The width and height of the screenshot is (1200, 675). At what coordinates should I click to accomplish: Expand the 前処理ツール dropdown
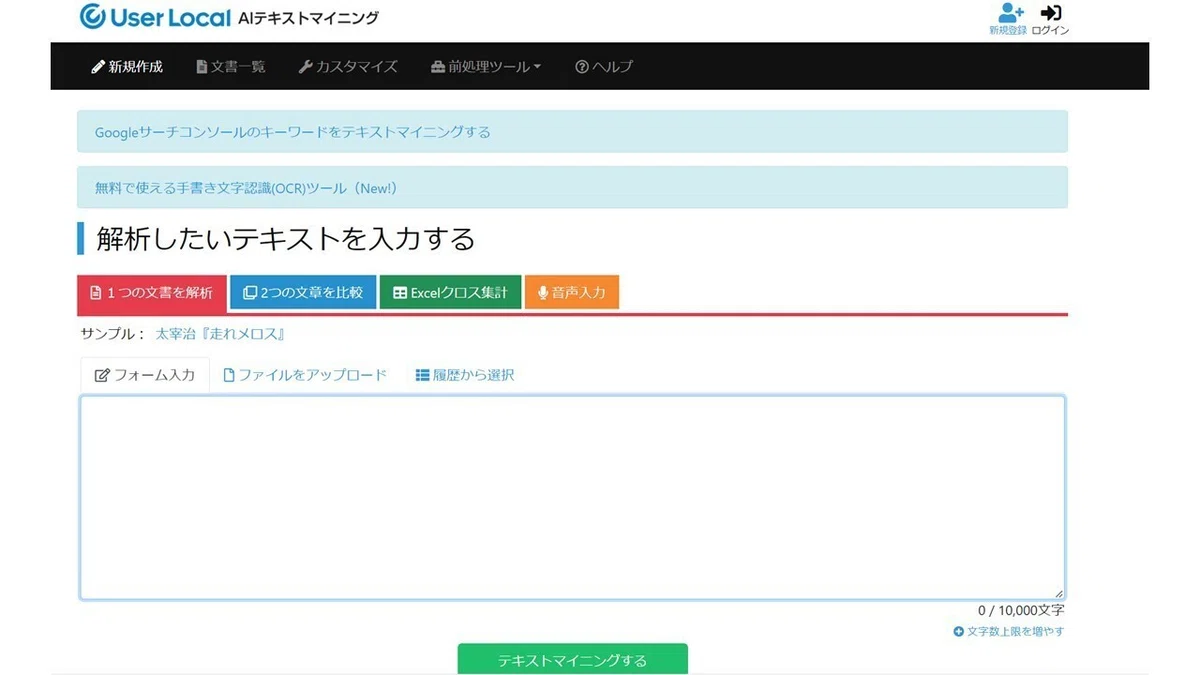click(x=486, y=67)
